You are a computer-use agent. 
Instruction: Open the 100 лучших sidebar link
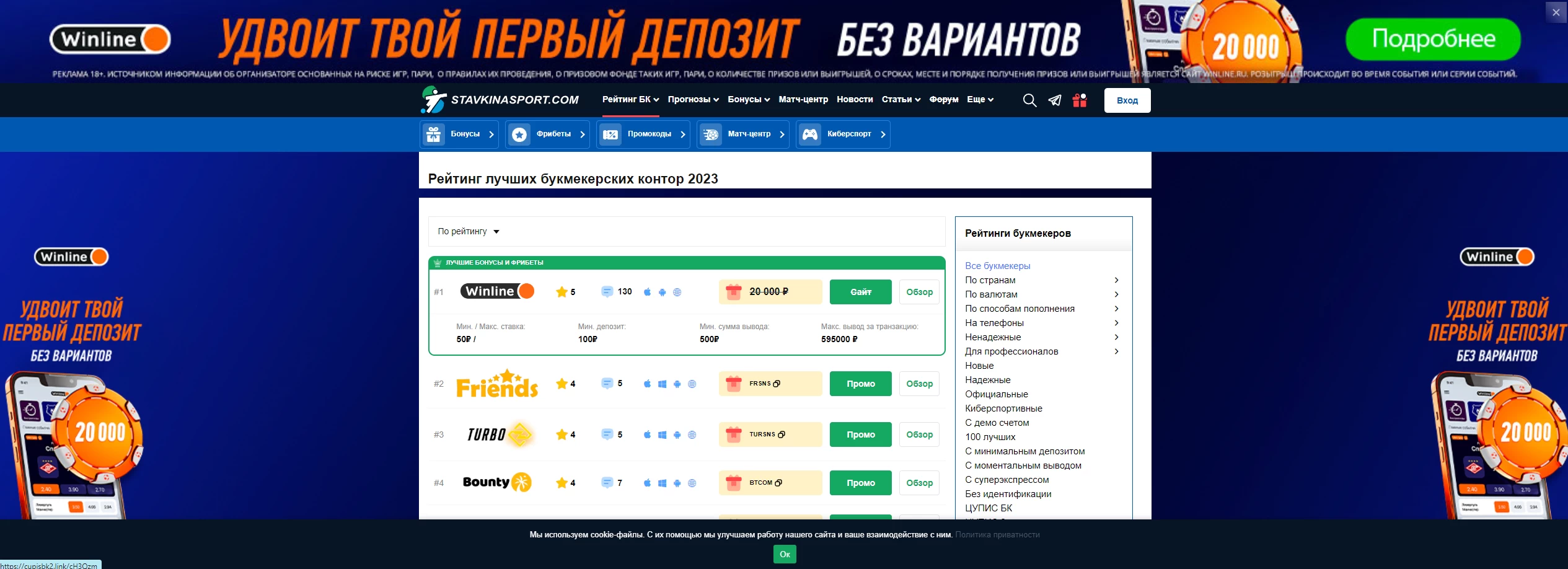(x=990, y=437)
